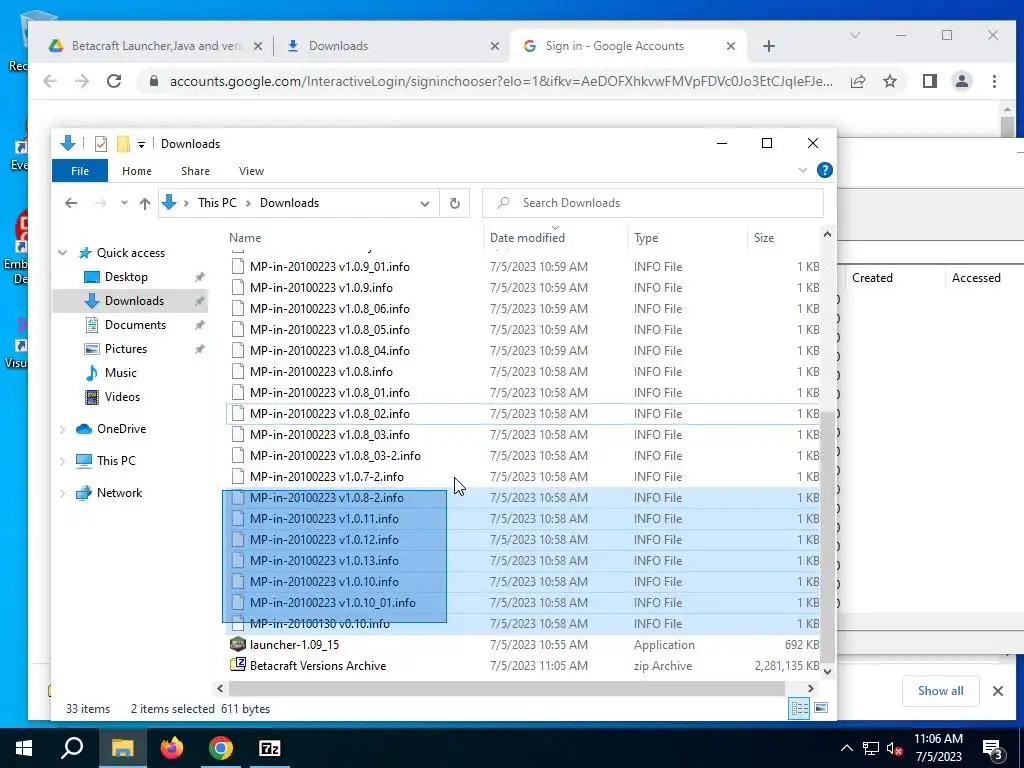Click scroll right arrow in file list
1024x768 pixels.
(x=810, y=688)
